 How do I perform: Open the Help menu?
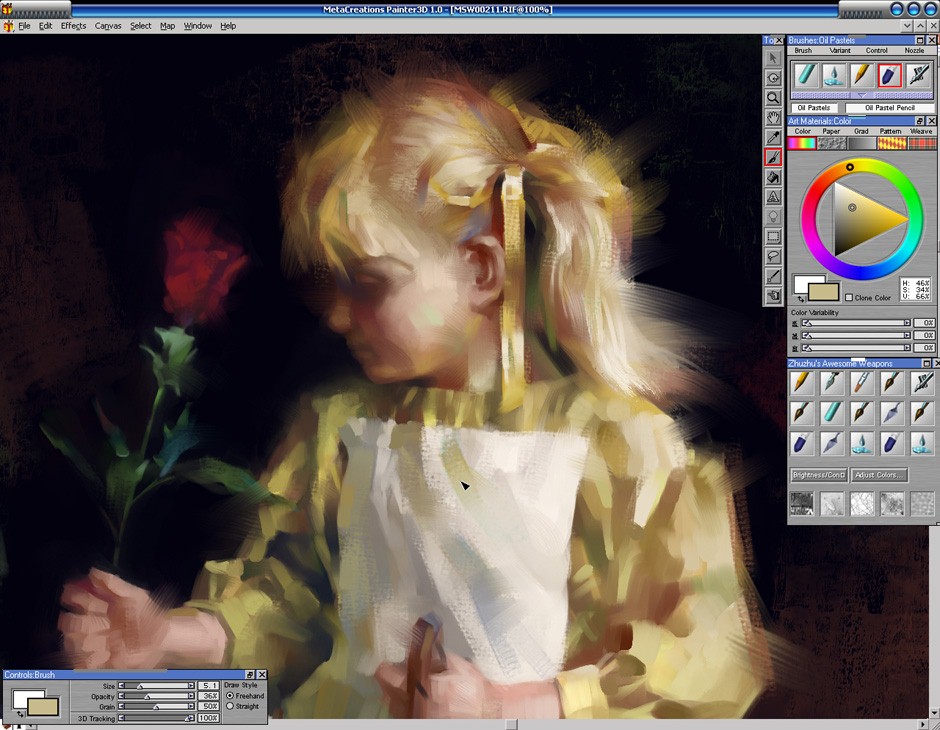click(228, 26)
